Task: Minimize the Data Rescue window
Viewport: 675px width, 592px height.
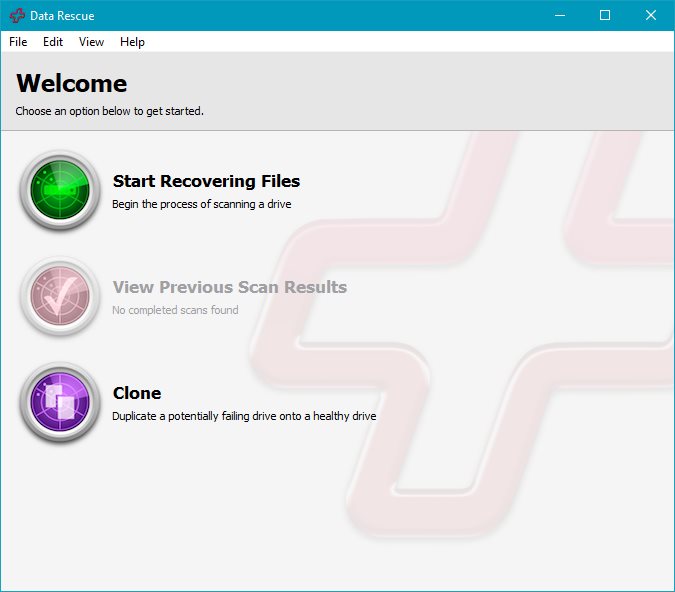Action: (x=560, y=15)
